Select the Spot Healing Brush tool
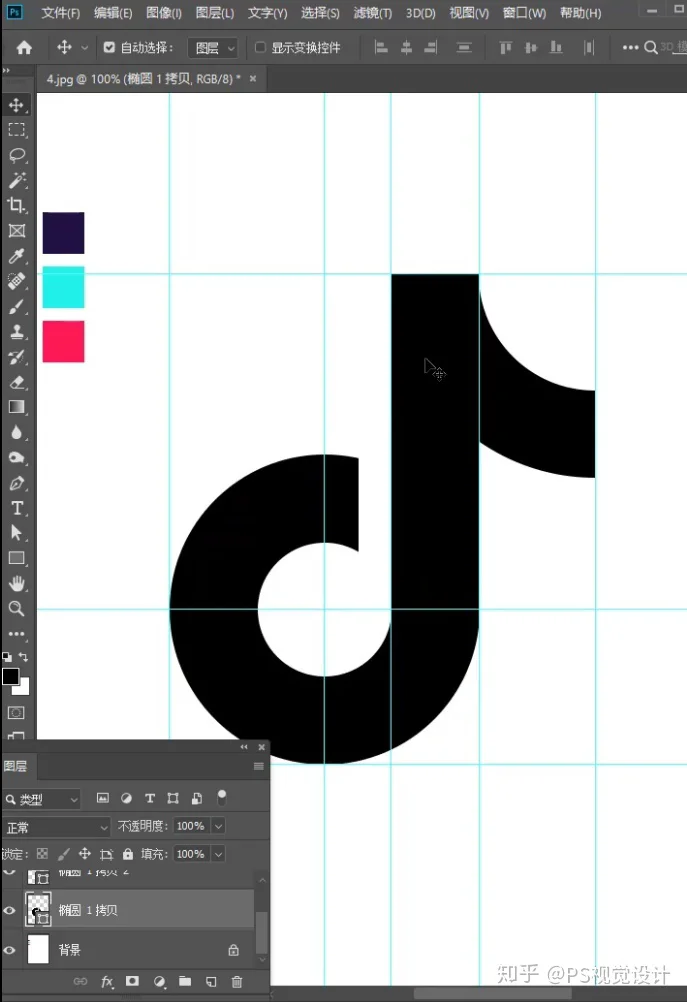Screen dimensions: 687x1002 [17, 281]
